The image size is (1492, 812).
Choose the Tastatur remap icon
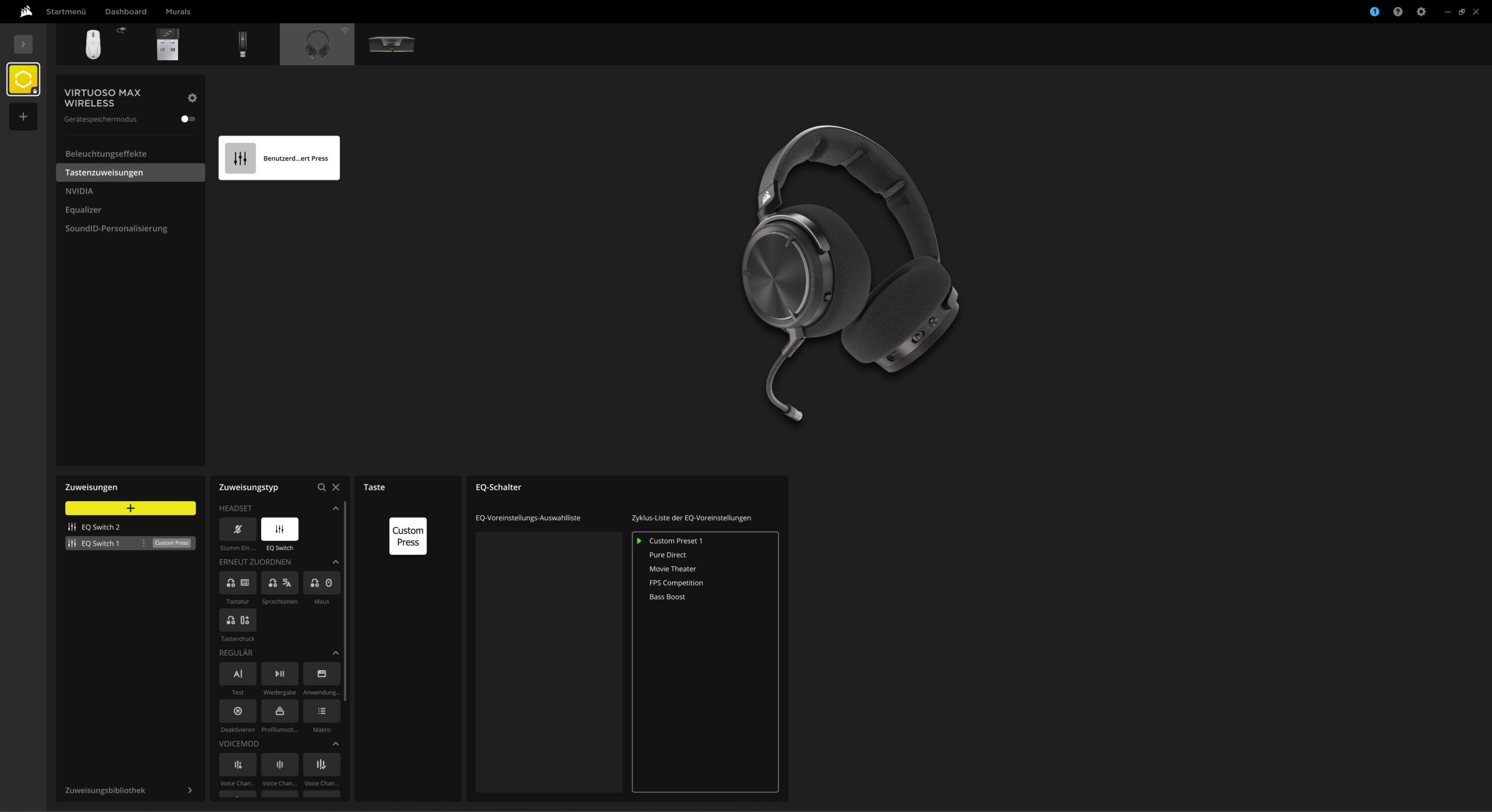tap(237, 583)
